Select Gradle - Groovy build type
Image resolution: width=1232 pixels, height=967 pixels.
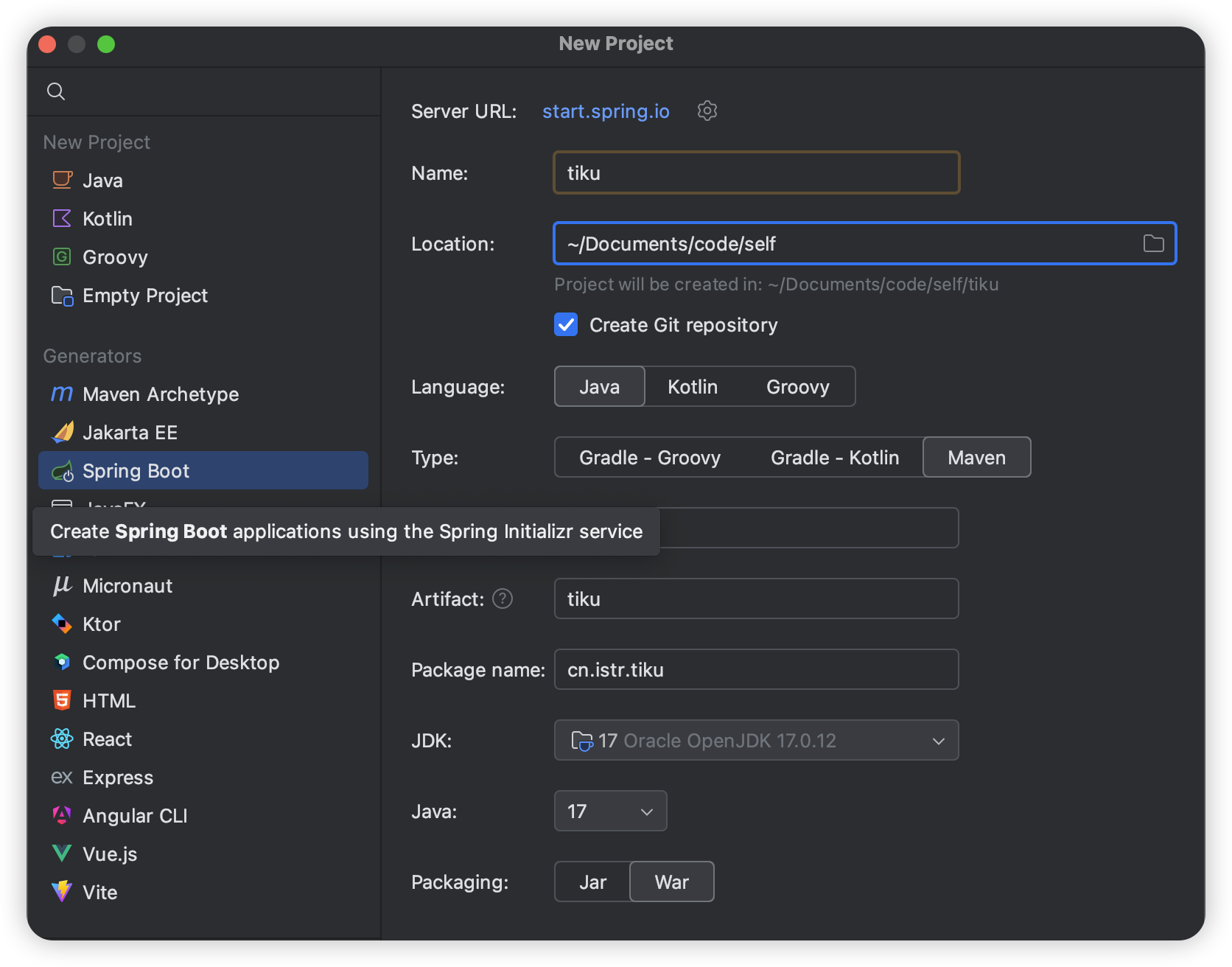point(649,458)
